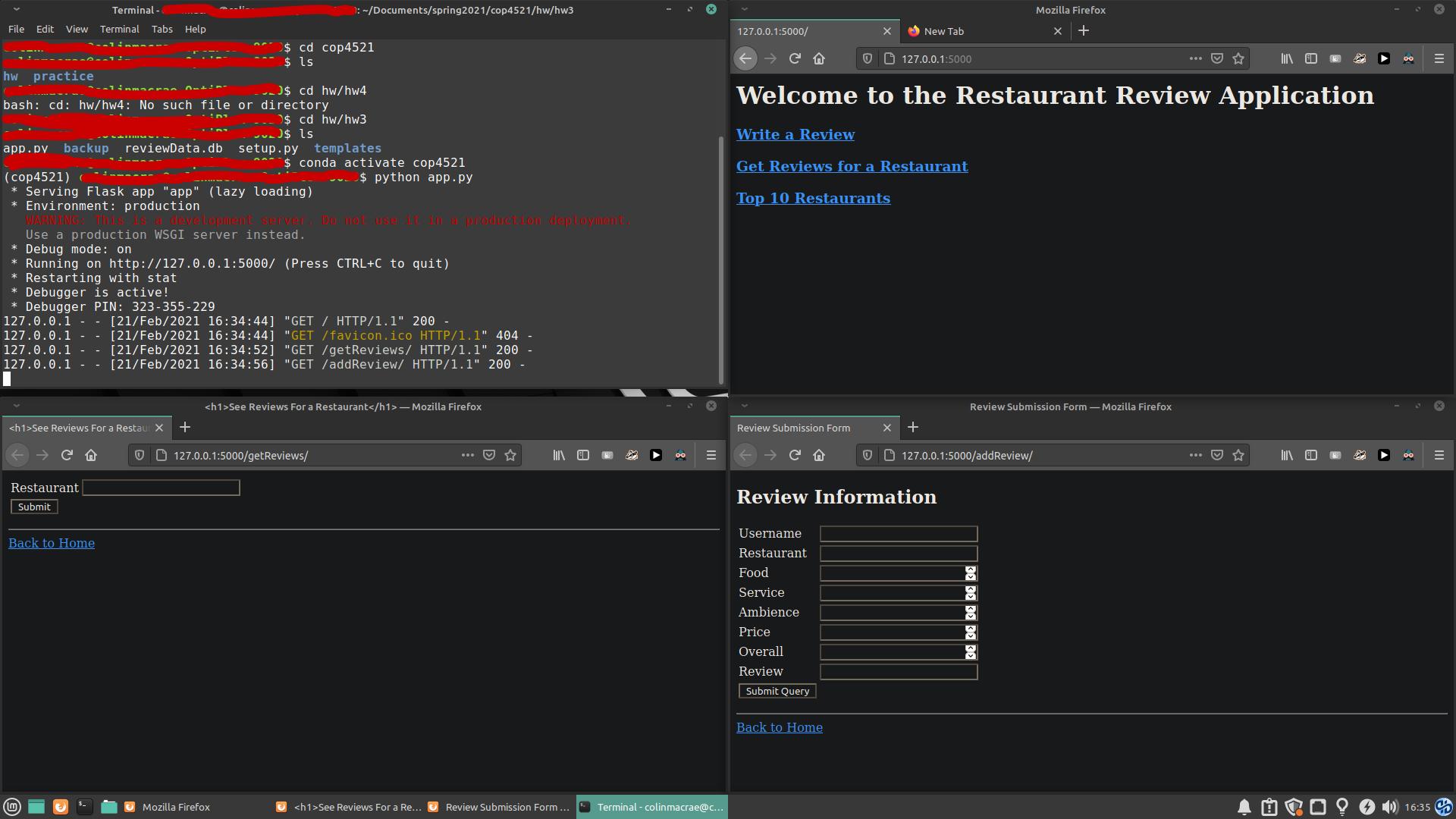Click the reload icon in top-right Firefox

[x=795, y=58]
